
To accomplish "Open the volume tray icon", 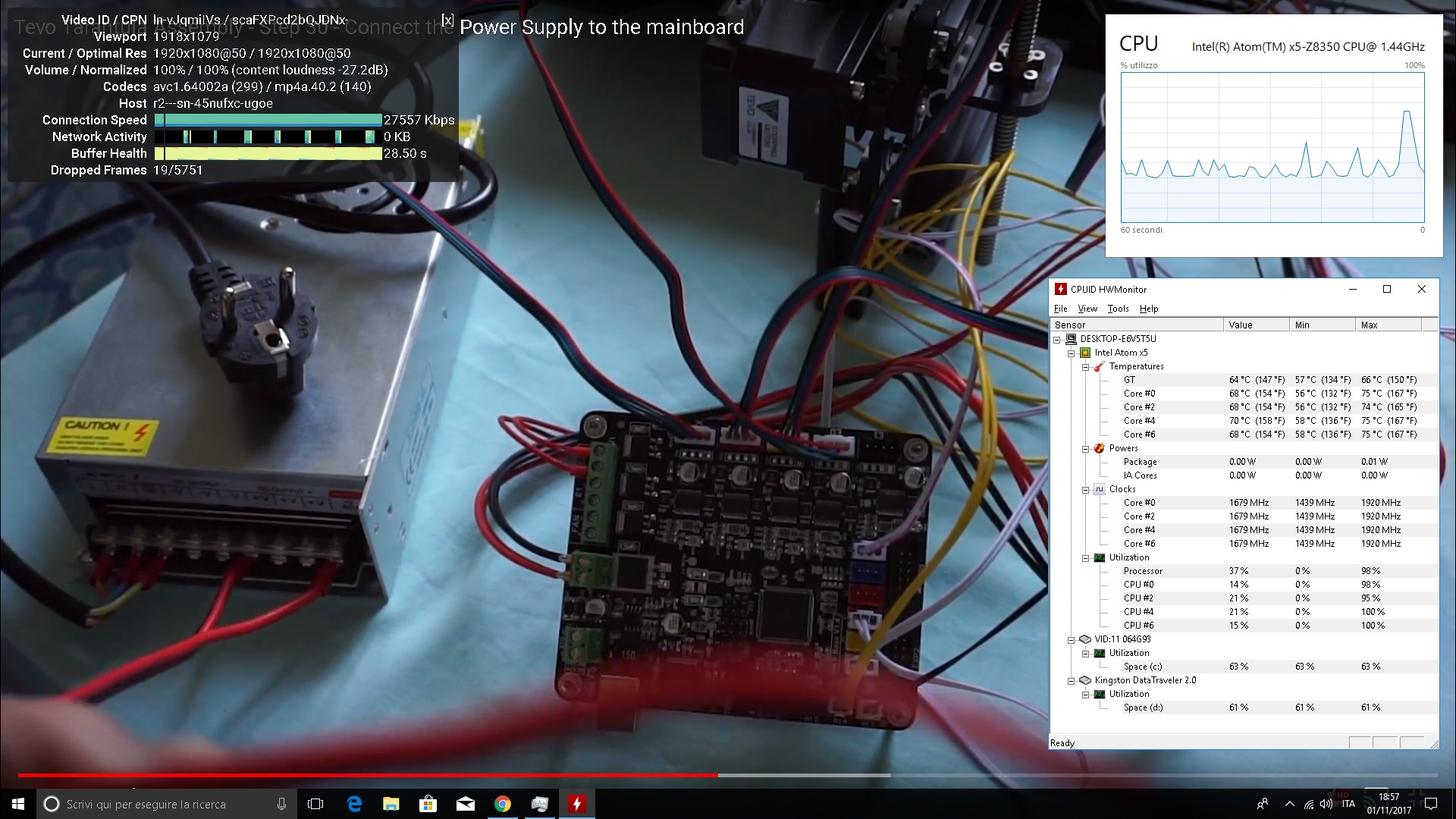I will [1326, 804].
